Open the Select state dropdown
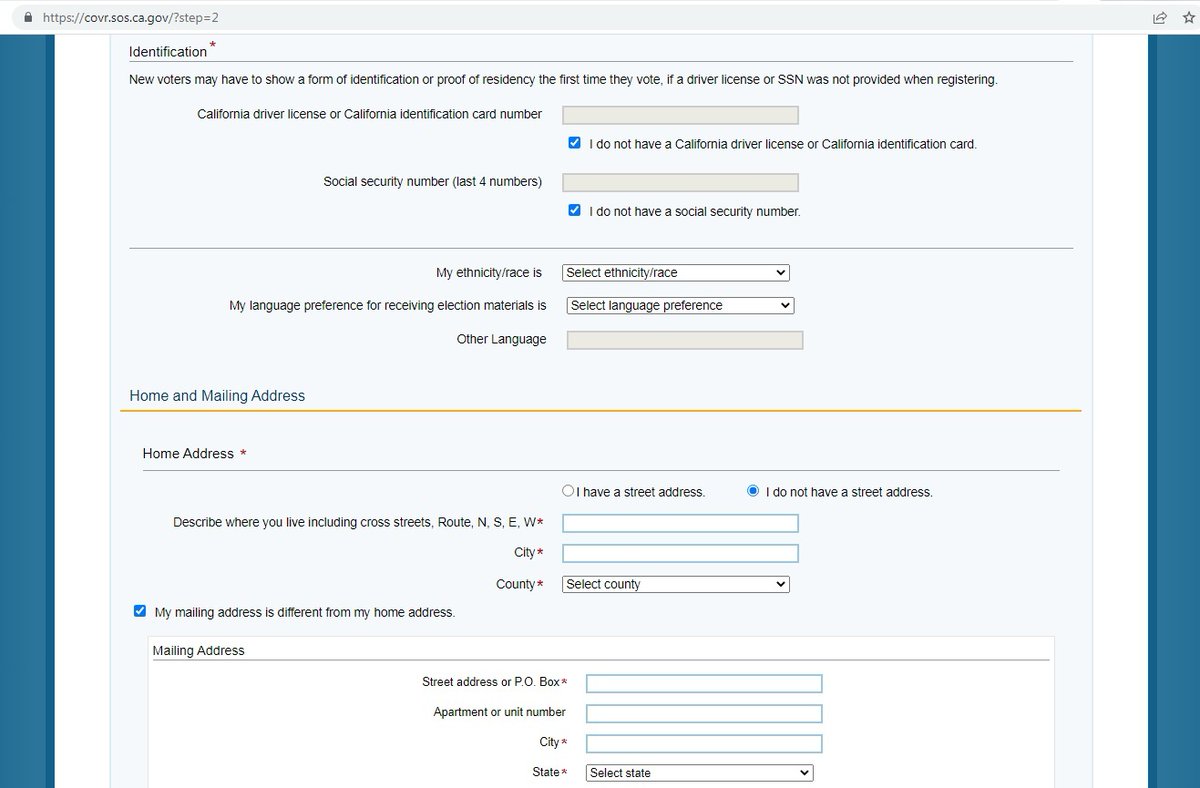The height and width of the screenshot is (788, 1200). [x=700, y=773]
